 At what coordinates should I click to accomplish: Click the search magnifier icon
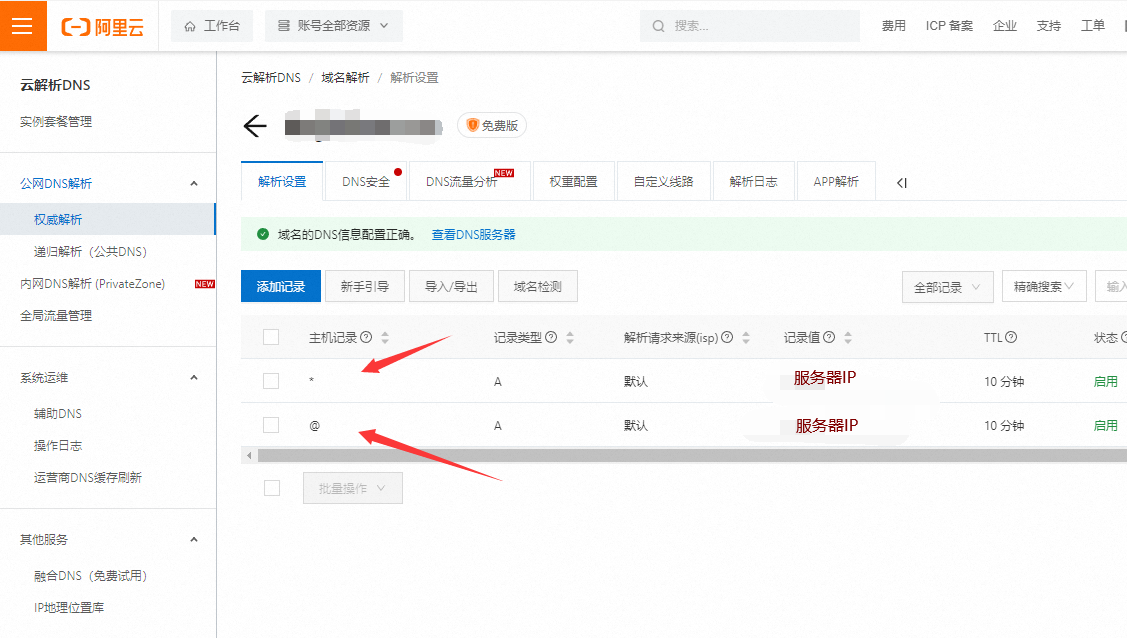pyautogui.click(x=658, y=26)
